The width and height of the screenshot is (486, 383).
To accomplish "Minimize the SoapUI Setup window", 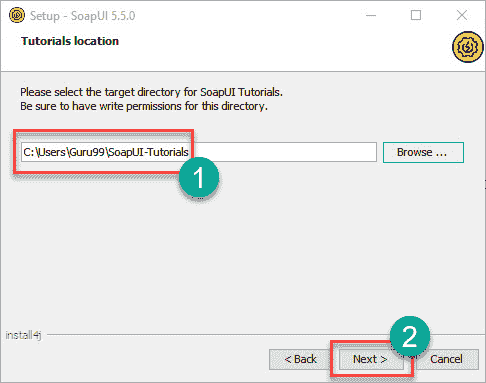I will tap(371, 15).
